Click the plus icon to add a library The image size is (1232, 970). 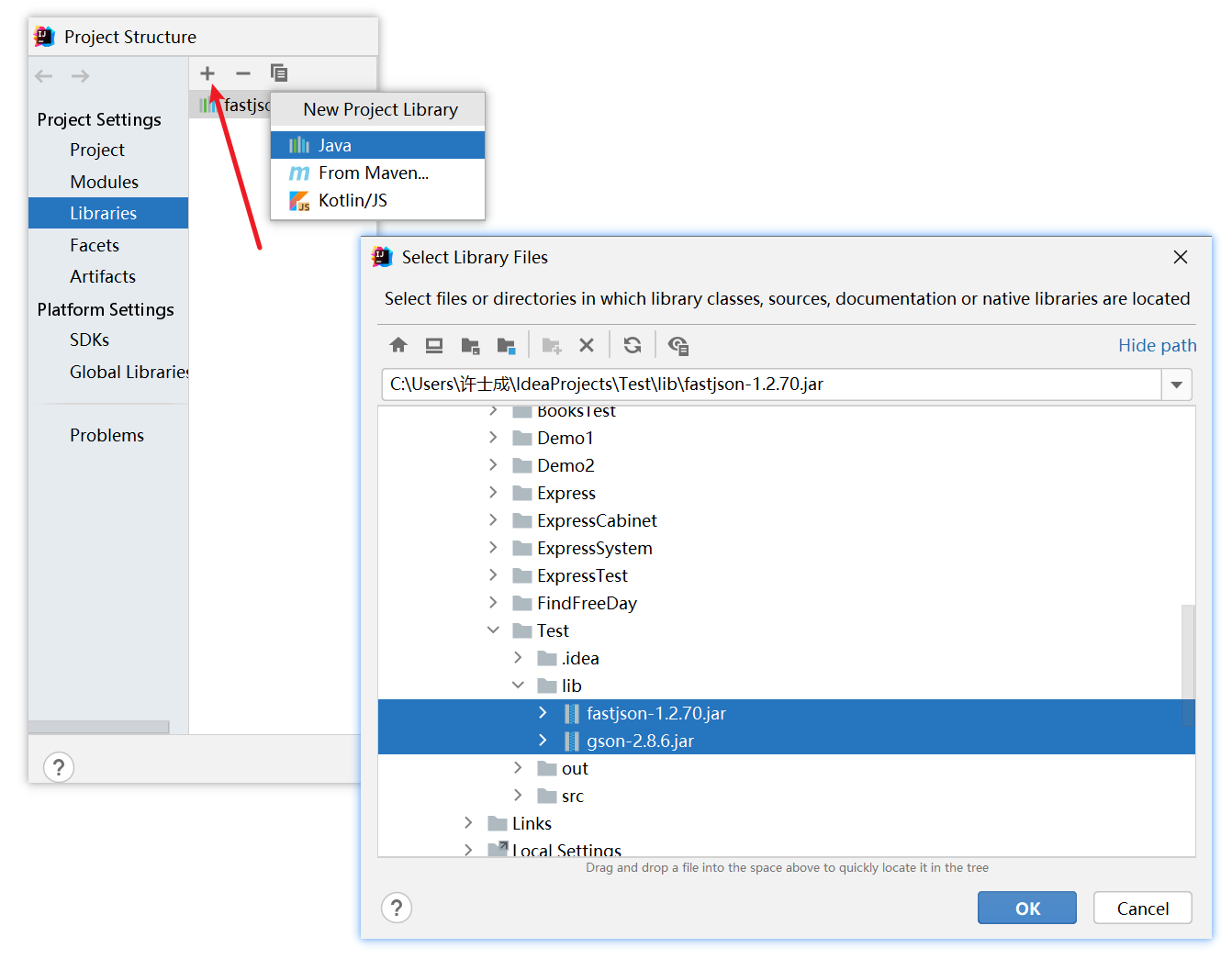(x=207, y=73)
